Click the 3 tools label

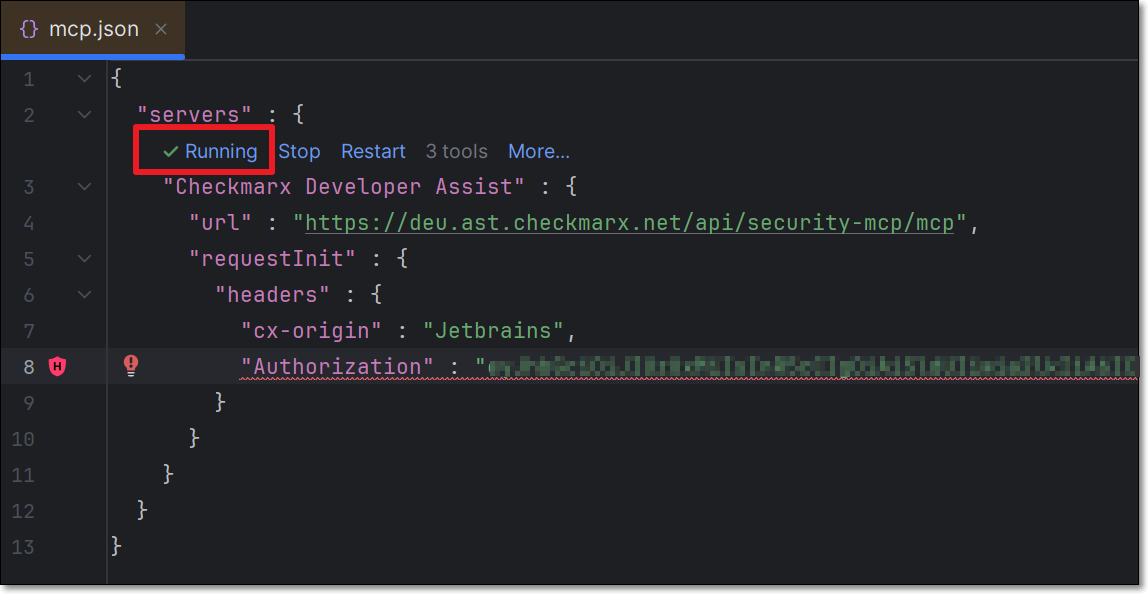point(456,152)
